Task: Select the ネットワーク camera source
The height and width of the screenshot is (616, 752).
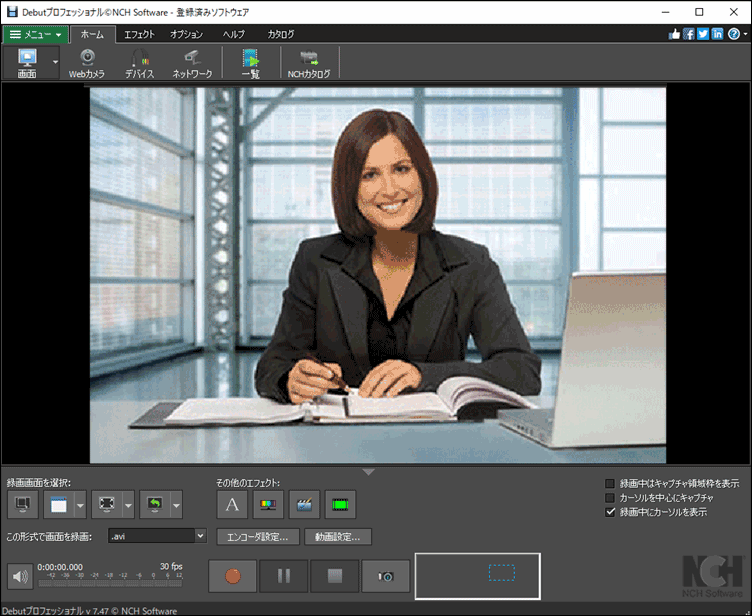Action: point(192,63)
